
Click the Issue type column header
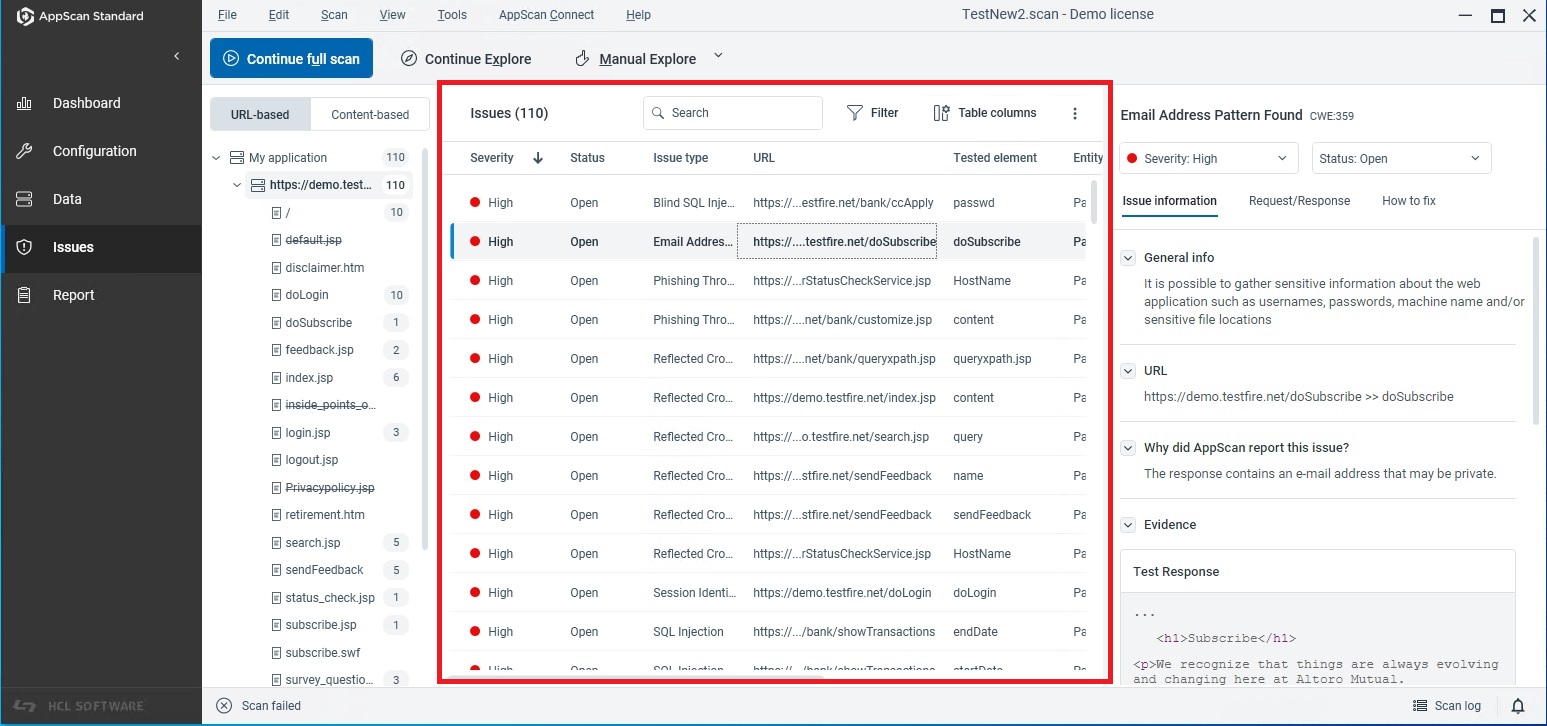[x=680, y=158]
